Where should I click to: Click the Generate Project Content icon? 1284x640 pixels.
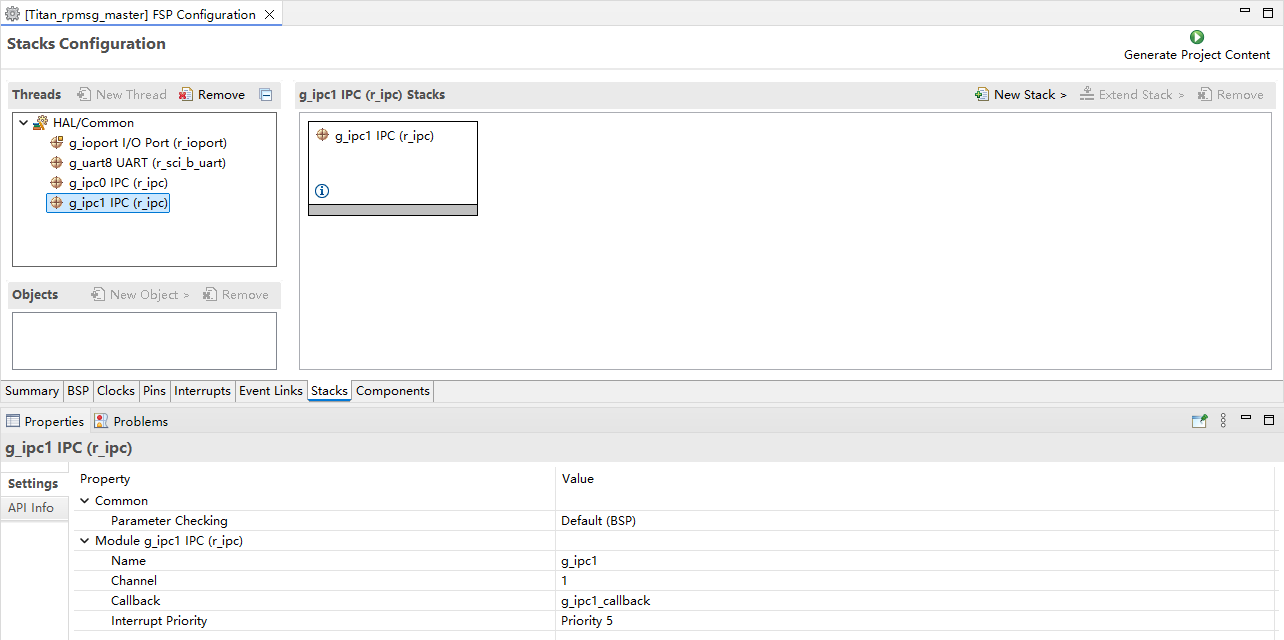point(1196,37)
